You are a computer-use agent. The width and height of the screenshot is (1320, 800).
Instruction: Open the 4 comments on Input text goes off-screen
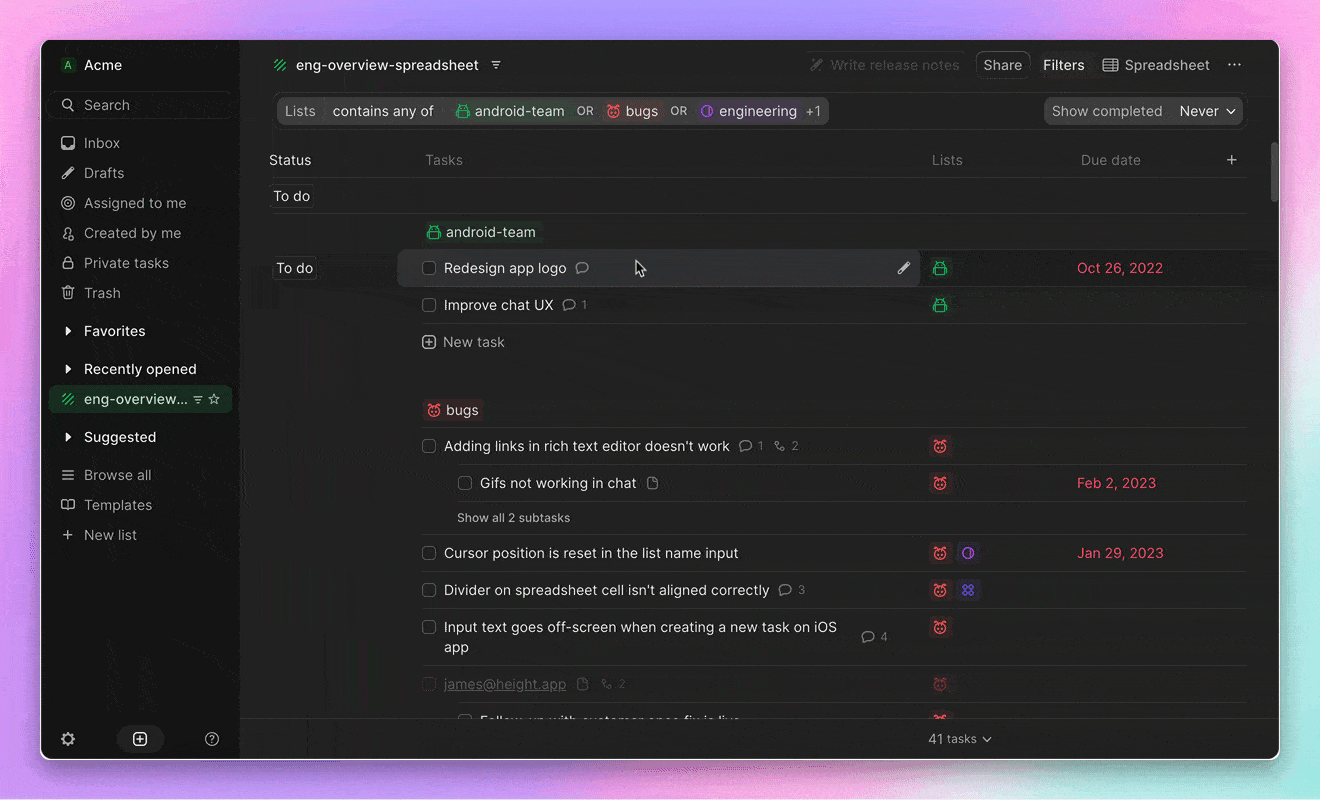pos(874,637)
